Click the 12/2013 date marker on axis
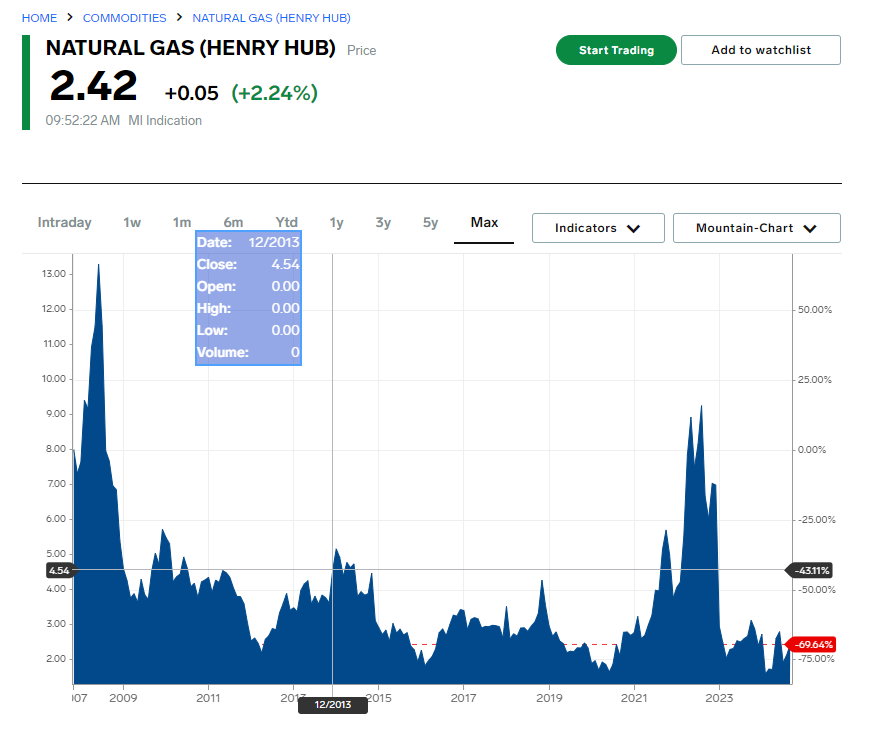 [332, 705]
